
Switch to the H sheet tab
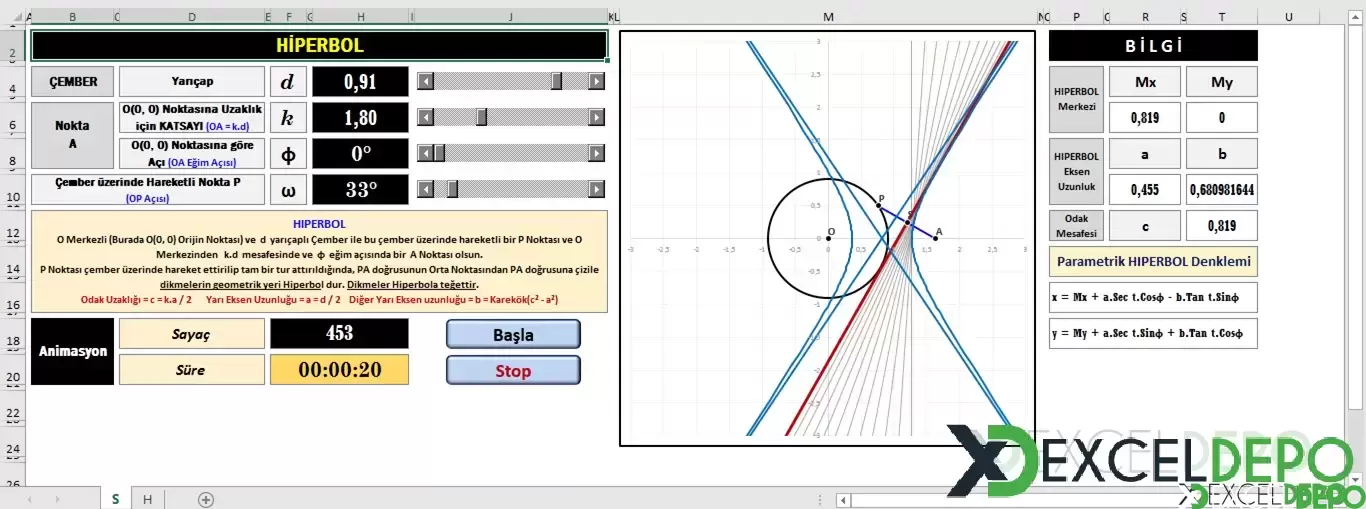pyautogui.click(x=147, y=499)
